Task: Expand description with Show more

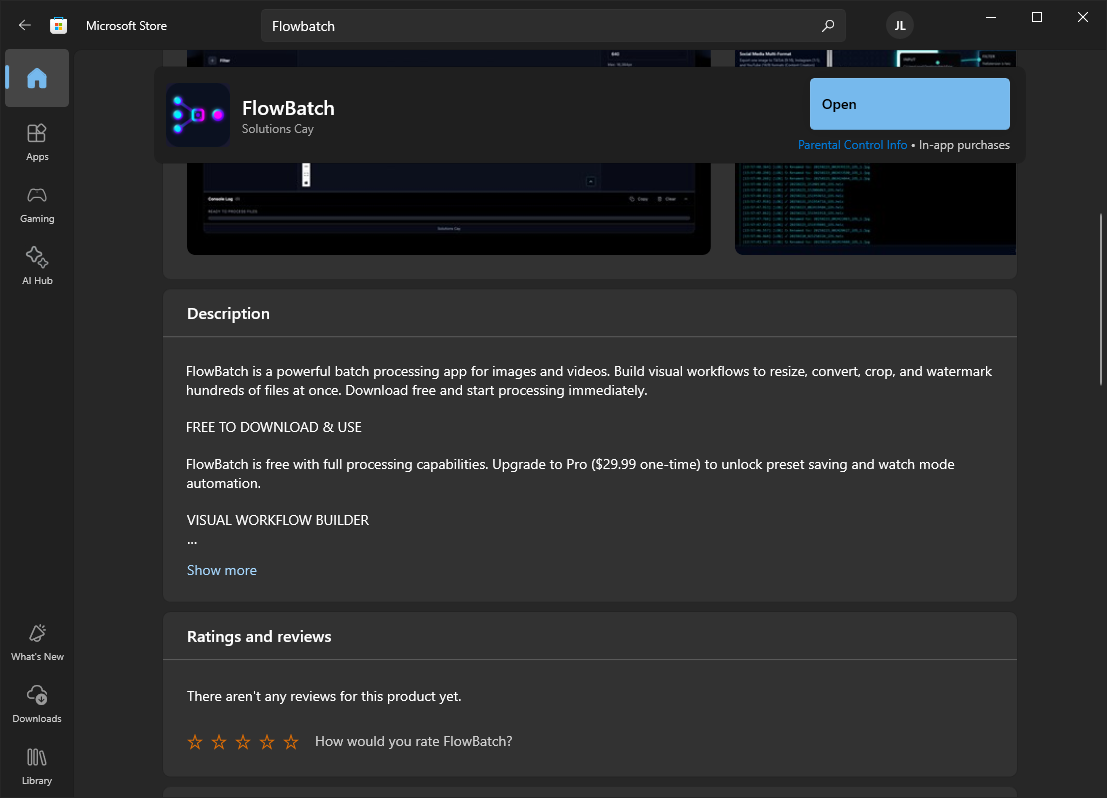Action: click(x=222, y=570)
